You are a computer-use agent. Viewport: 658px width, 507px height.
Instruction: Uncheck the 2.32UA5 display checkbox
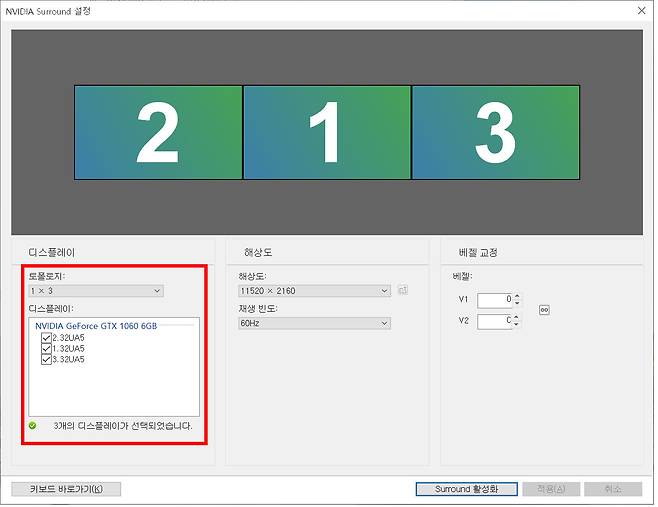(x=46, y=338)
